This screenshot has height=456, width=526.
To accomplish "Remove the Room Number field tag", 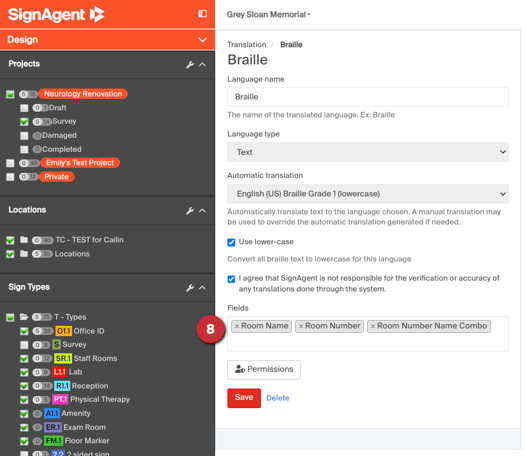I will (301, 326).
